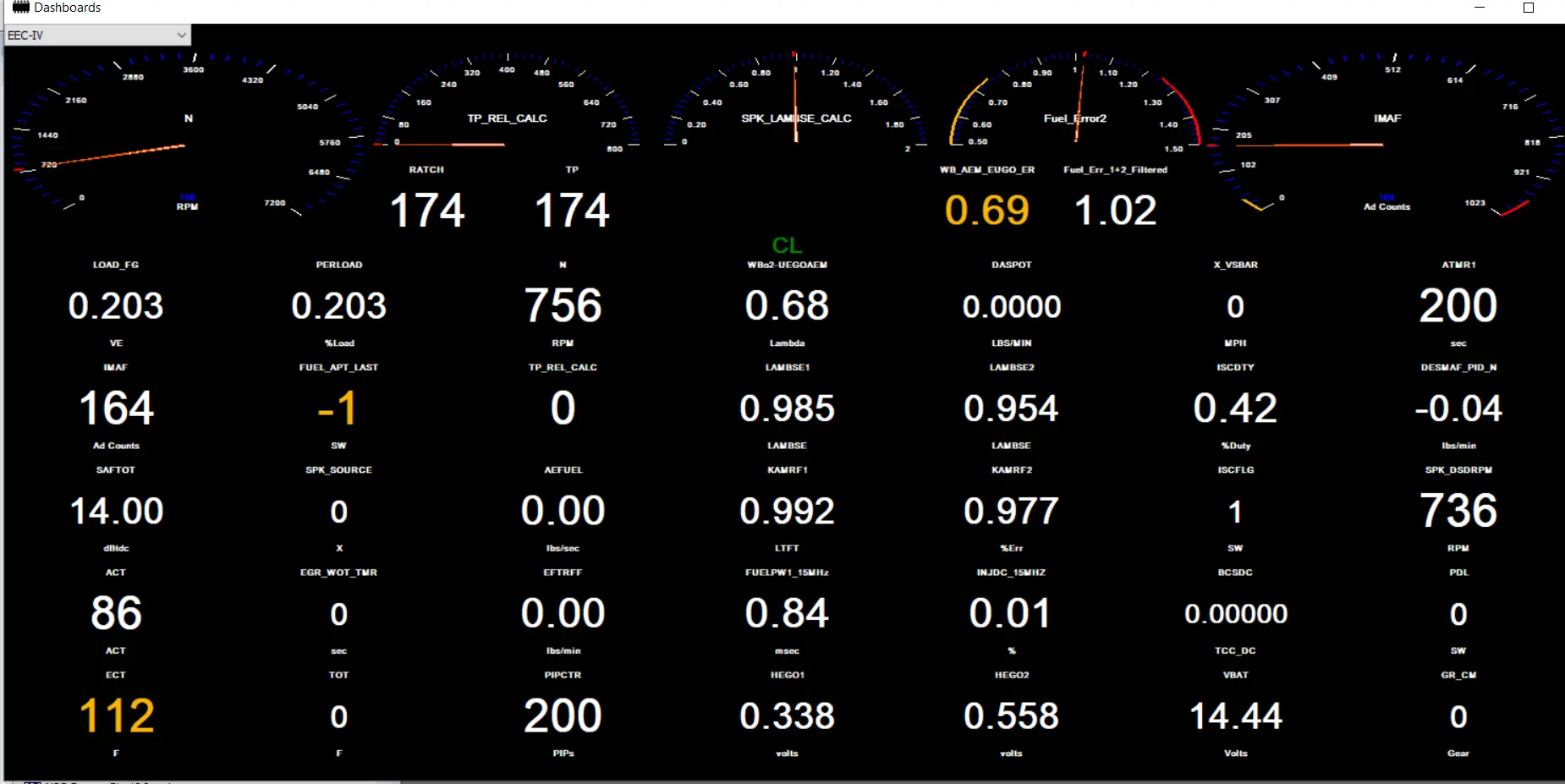
Task: Select the INJDC_15MHZ value 0.01
Action: (1011, 613)
